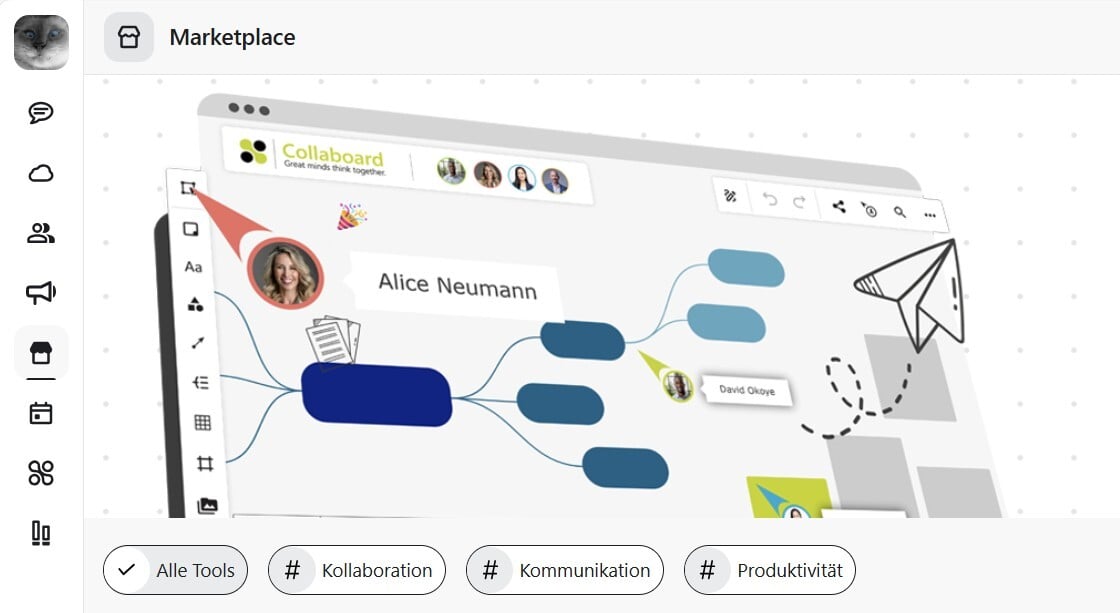Viewport: 1120px width, 613px height.
Task: Open the contacts people sidebar icon
Action: [x=41, y=234]
